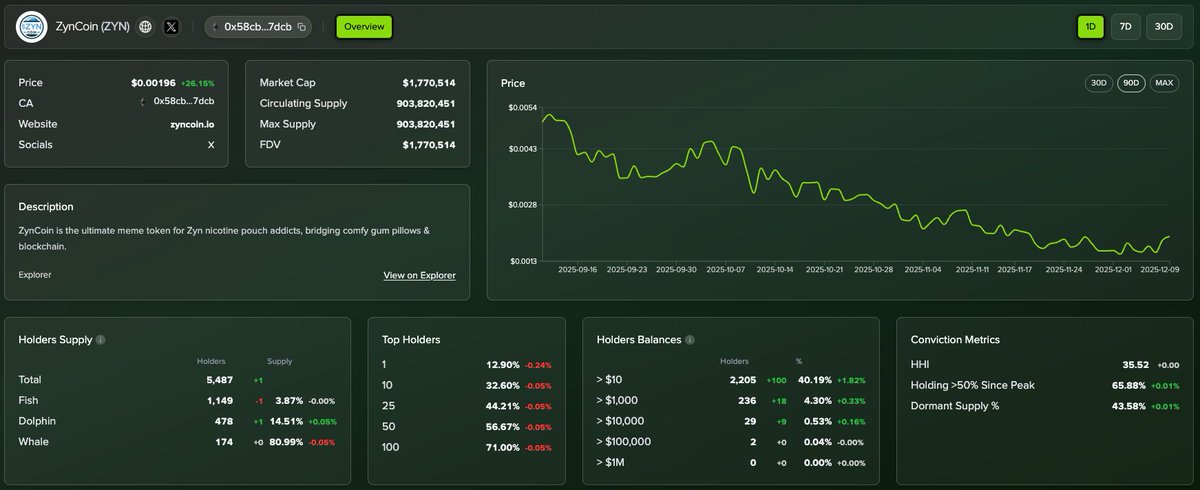Screen dimensions: 1200x490
Task: Click the Fish holders count 1,149
Action: (x=219, y=400)
